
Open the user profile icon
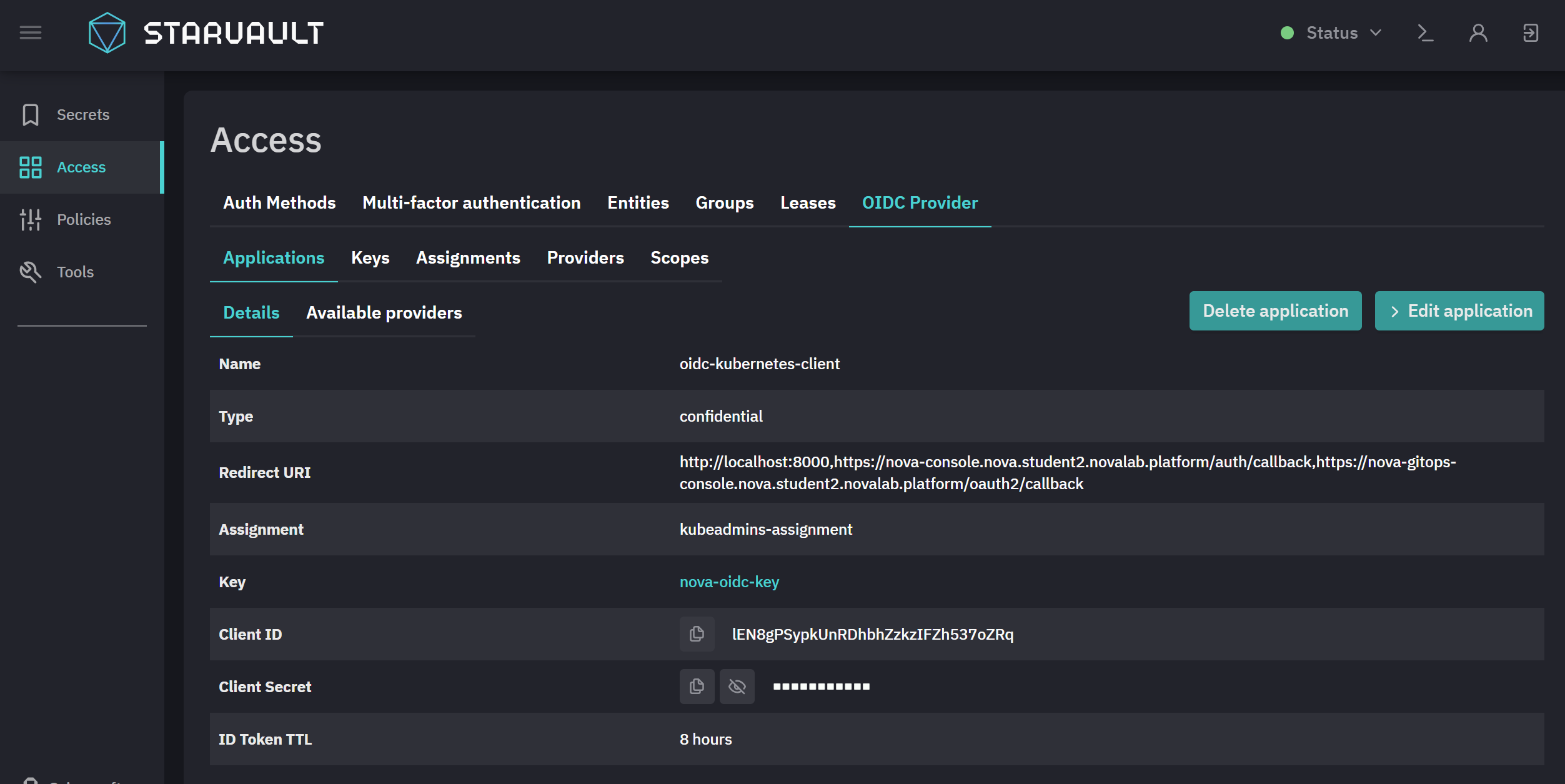[x=1478, y=32]
